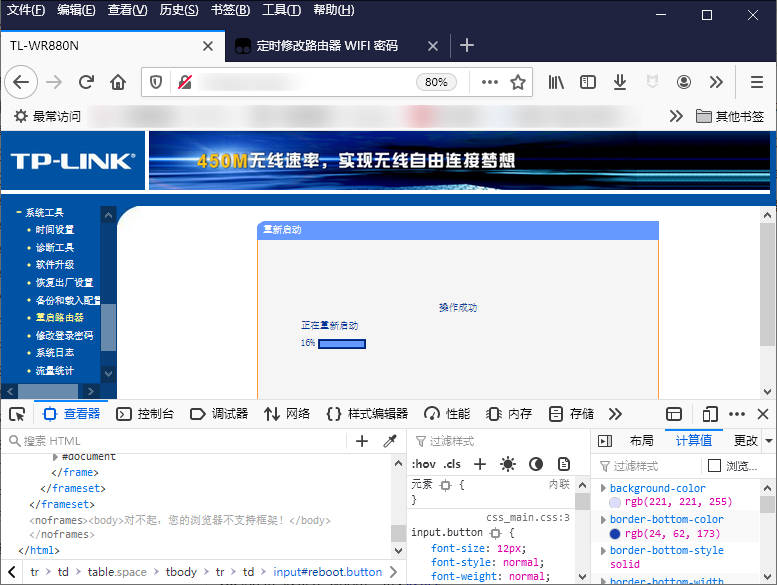This screenshot has width=777, height=585.
Task: Click the insecure connection lock icon
Action: pos(185,82)
